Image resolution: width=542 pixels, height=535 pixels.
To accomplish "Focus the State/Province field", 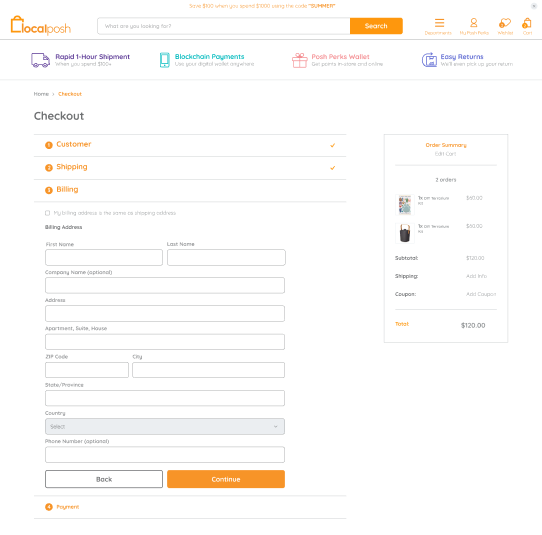I will click(165, 398).
